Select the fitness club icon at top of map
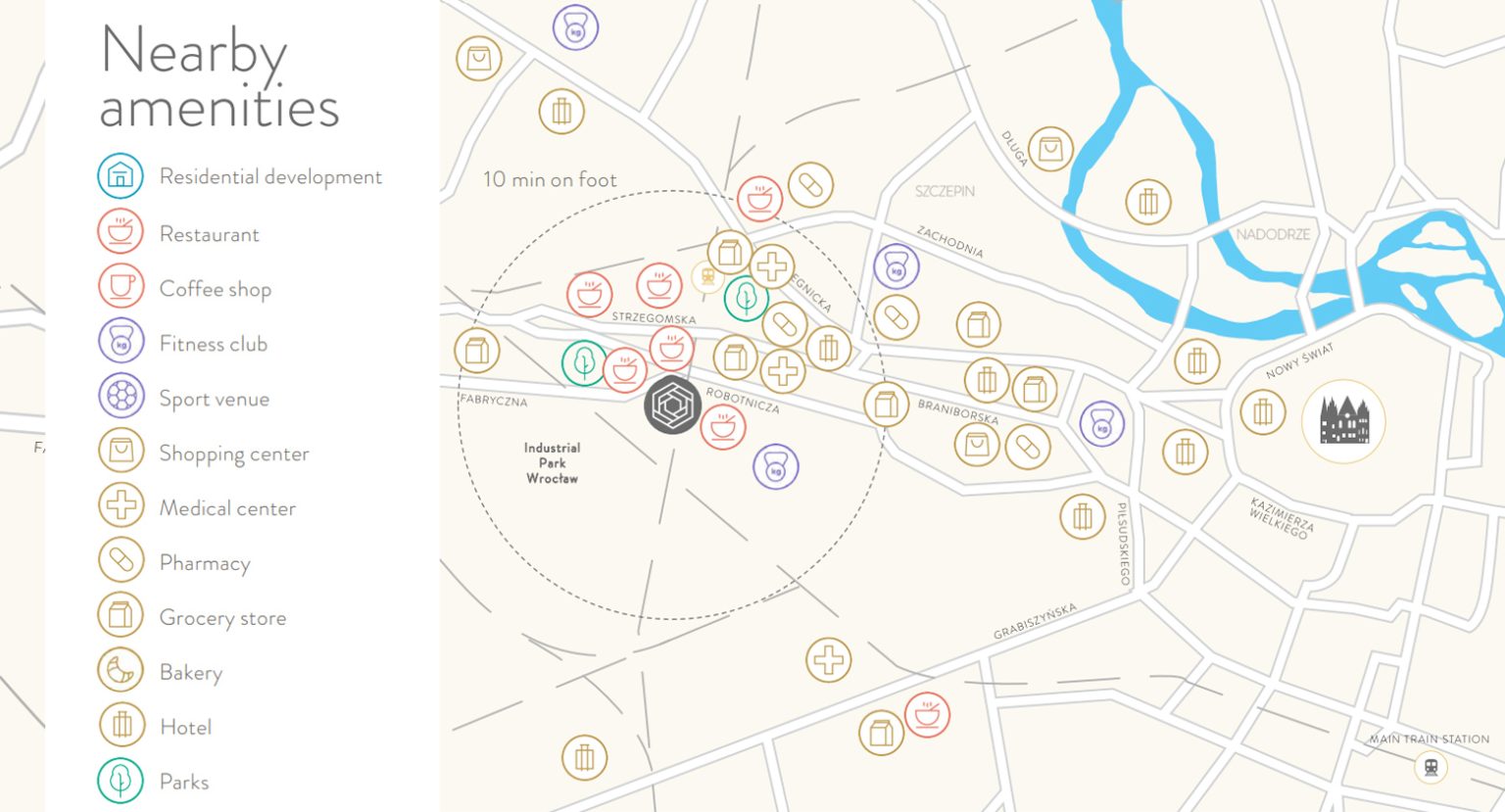Screen dimensions: 1505x812 (x=575, y=27)
